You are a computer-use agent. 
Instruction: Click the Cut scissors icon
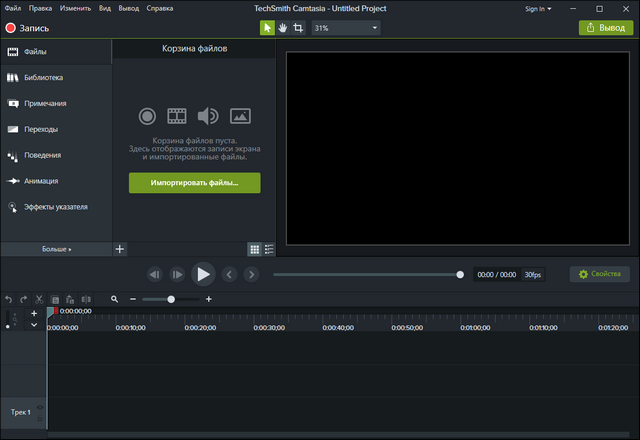[x=39, y=299]
